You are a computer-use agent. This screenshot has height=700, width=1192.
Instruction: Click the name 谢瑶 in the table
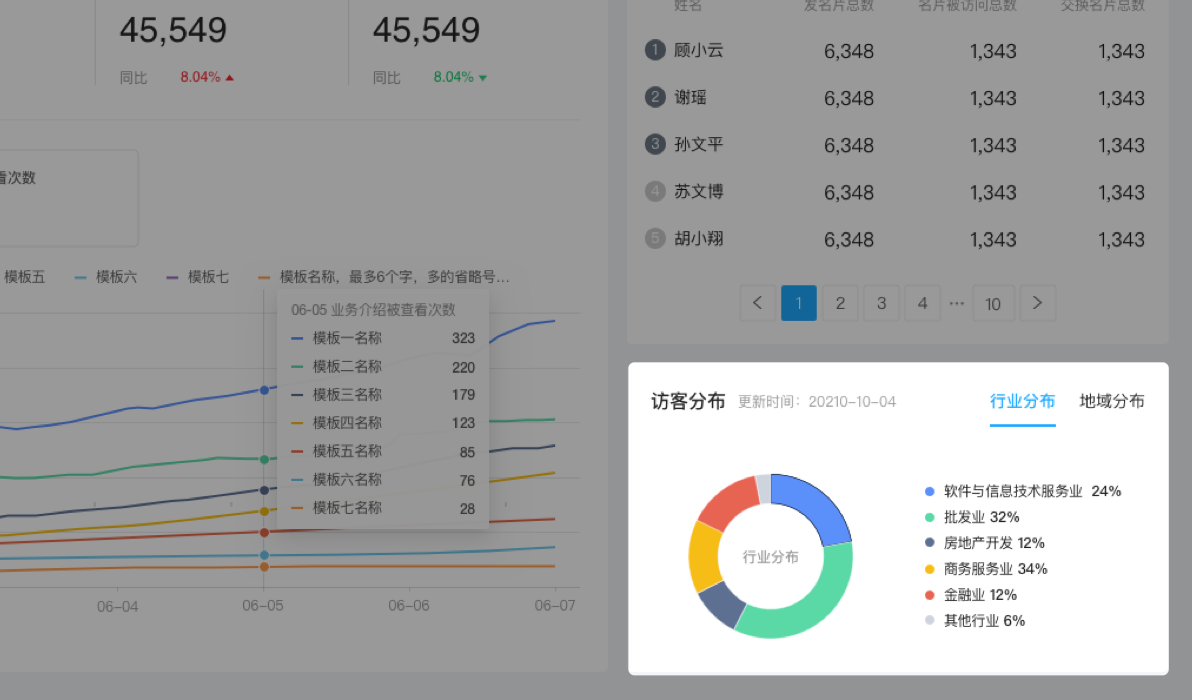click(x=690, y=97)
